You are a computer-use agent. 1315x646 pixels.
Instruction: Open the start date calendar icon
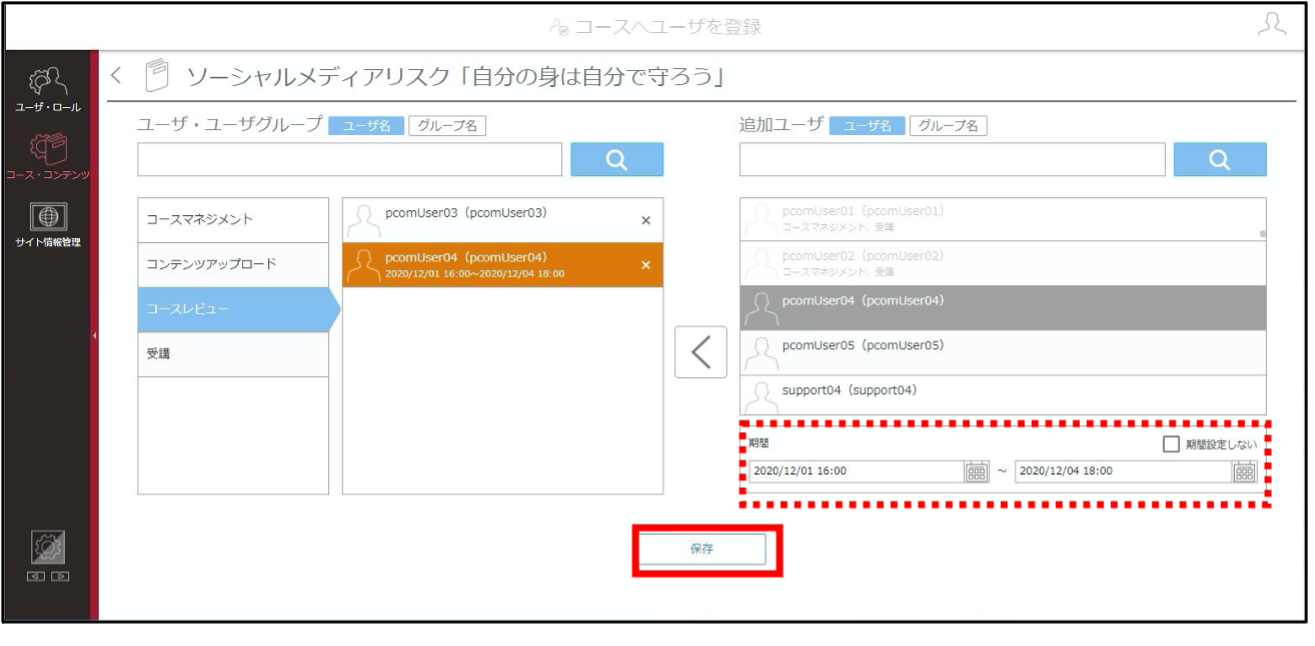click(976, 471)
